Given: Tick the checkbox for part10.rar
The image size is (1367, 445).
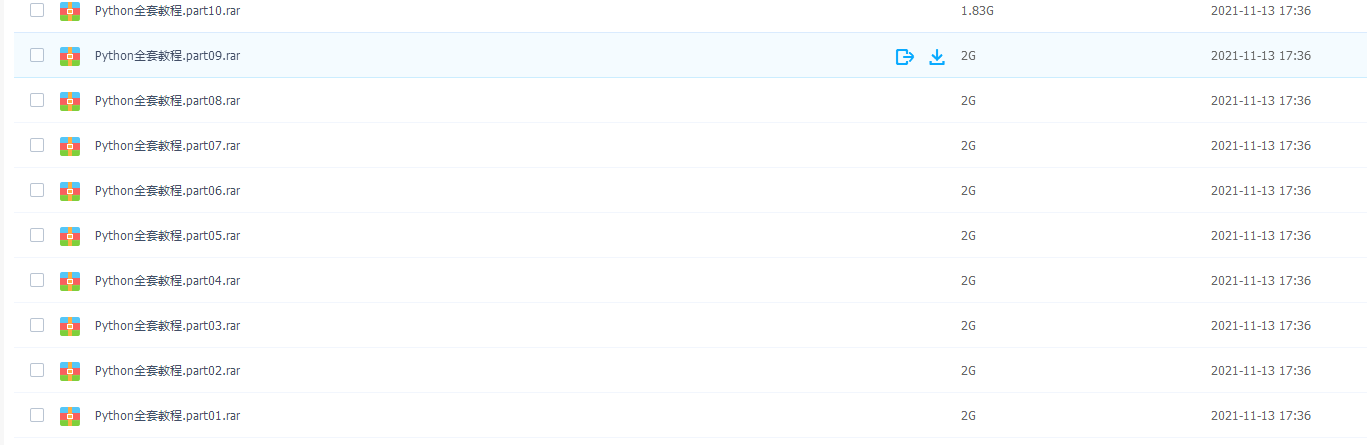Looking at the screenshot, I should pos(37,10).
